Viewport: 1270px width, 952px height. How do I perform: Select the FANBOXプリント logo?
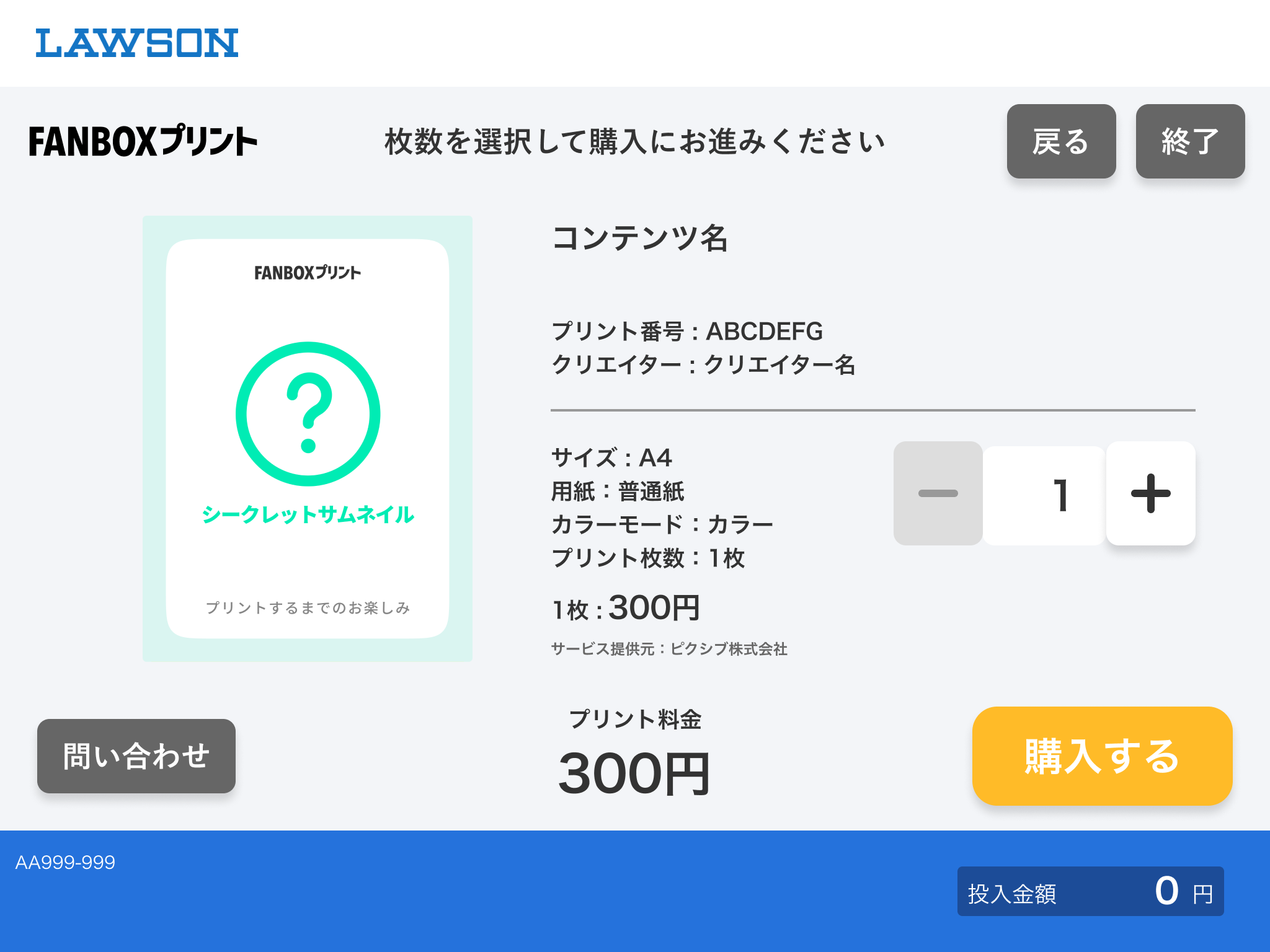(x=143, y=141)
